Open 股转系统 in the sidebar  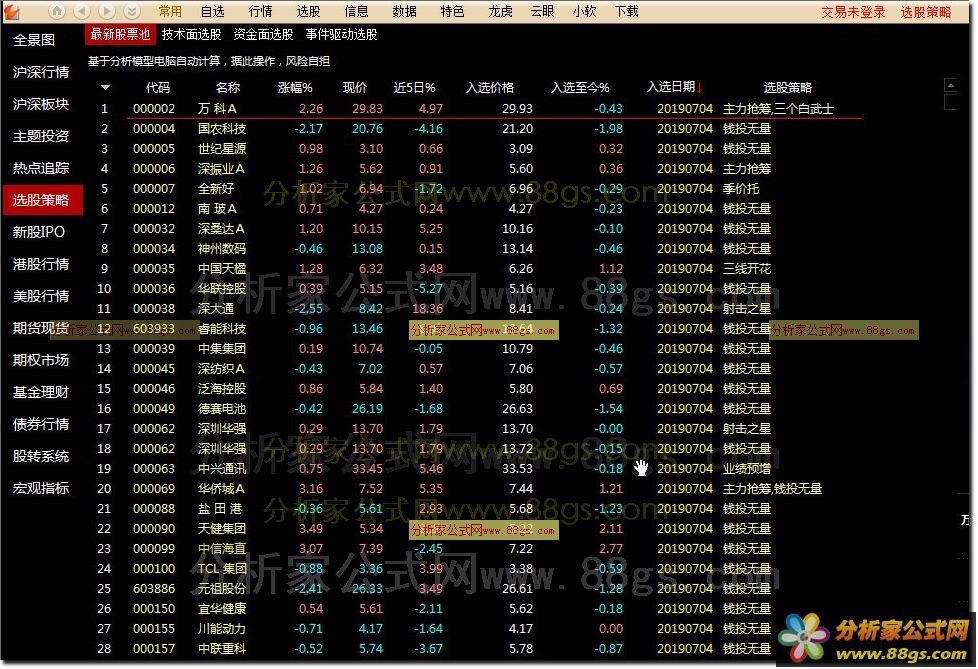pyautogui.click(x=41, y=456)
